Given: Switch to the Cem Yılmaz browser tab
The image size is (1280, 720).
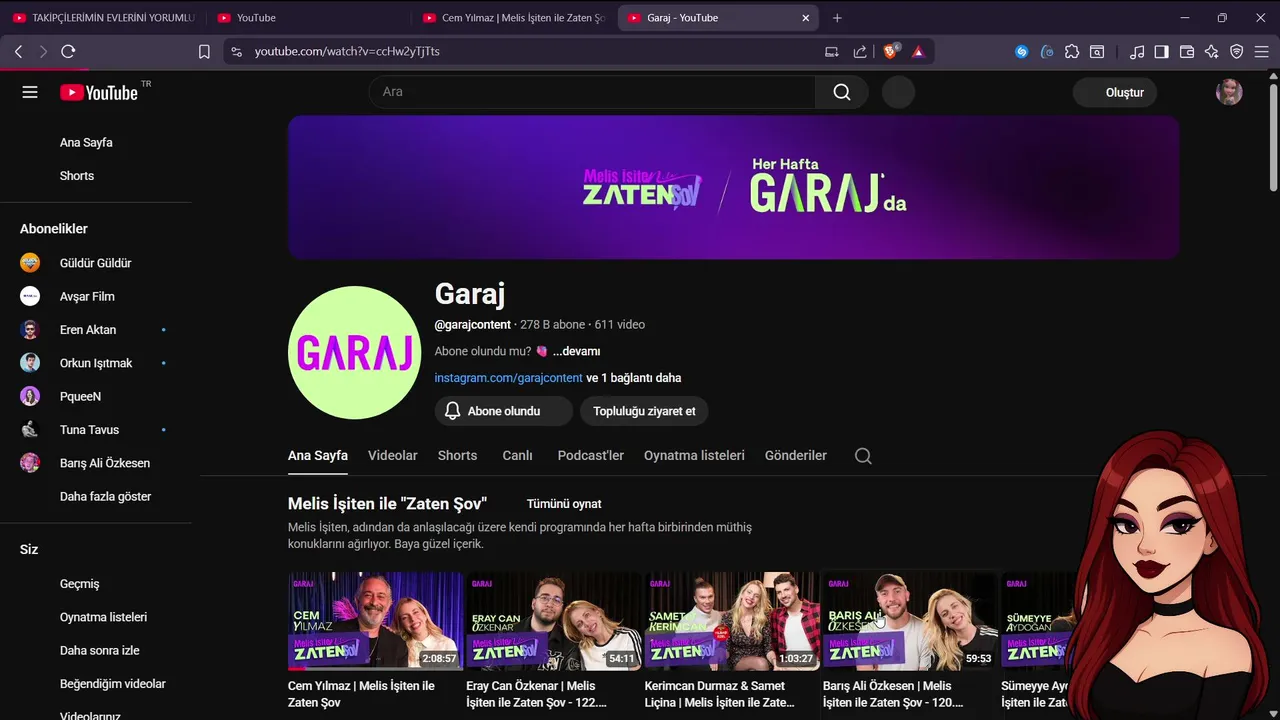Looking at the screenshot, I should pos(513,18).
